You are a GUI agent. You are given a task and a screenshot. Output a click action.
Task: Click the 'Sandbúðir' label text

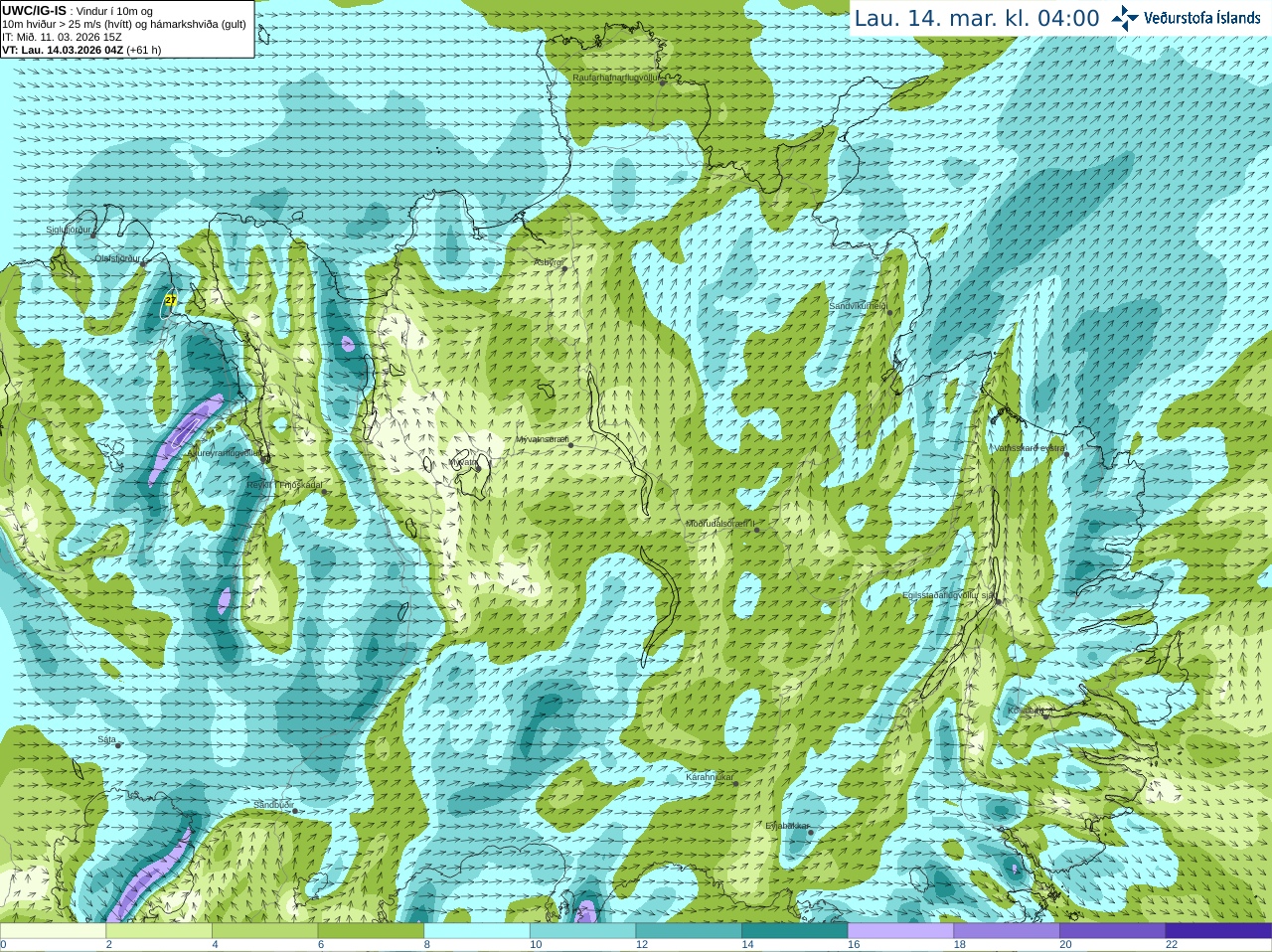(273, 805)
